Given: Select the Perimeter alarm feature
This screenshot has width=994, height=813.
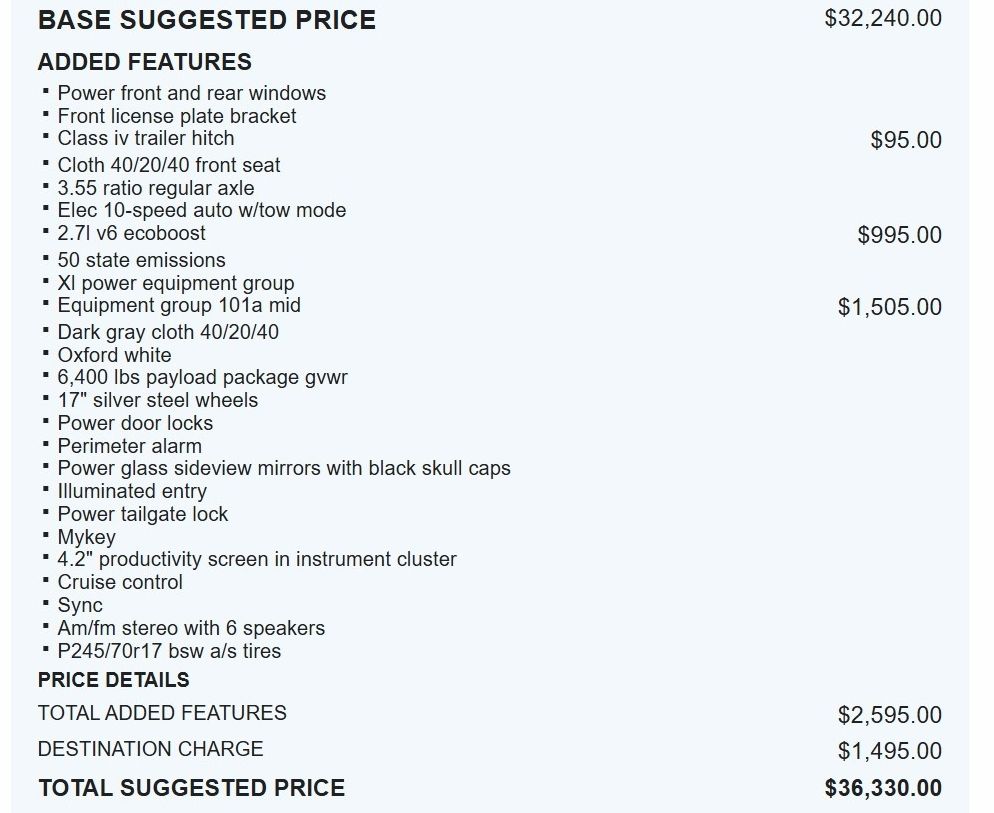Looking at the screenshot, I should point(130,446).
